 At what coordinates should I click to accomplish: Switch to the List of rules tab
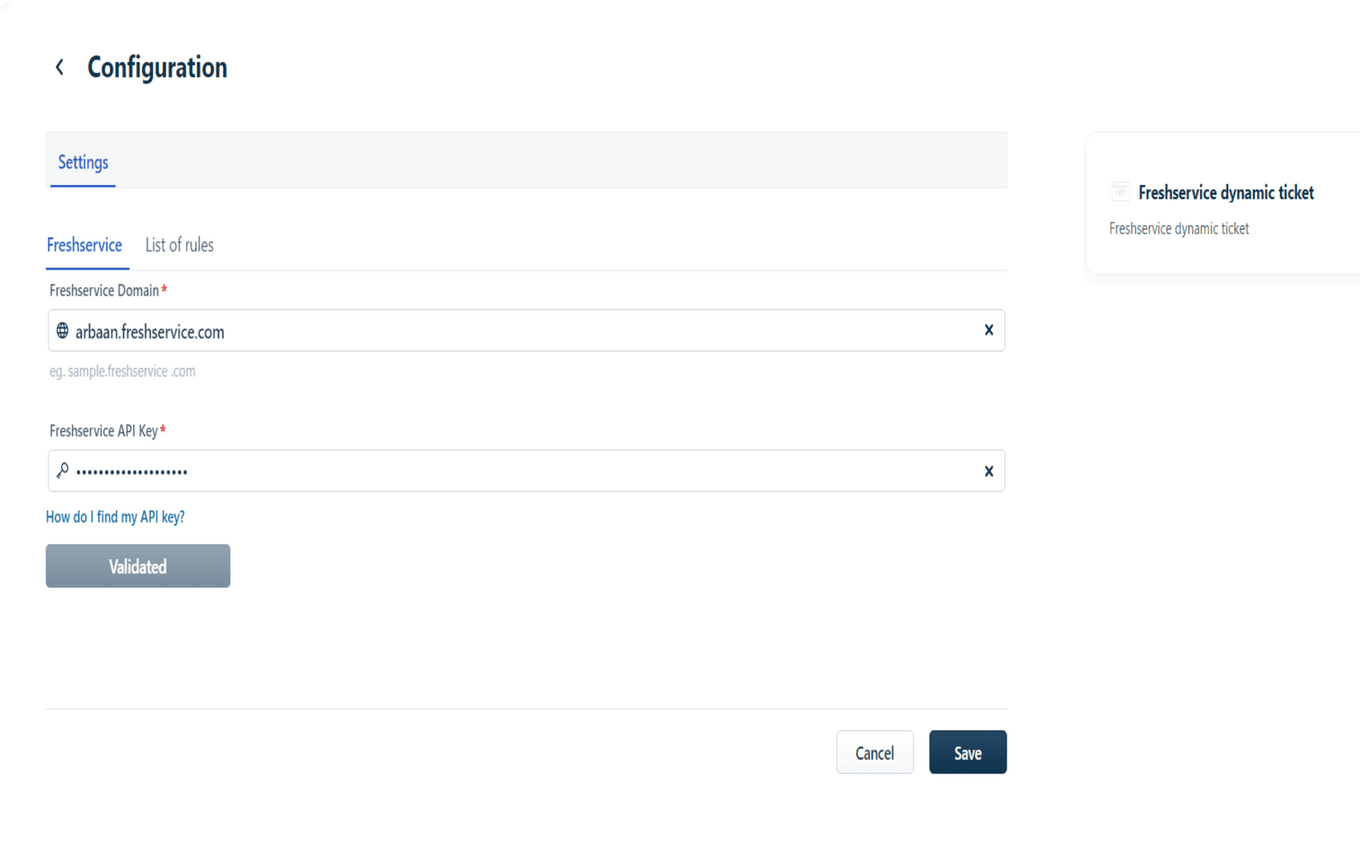click(179, 245)
